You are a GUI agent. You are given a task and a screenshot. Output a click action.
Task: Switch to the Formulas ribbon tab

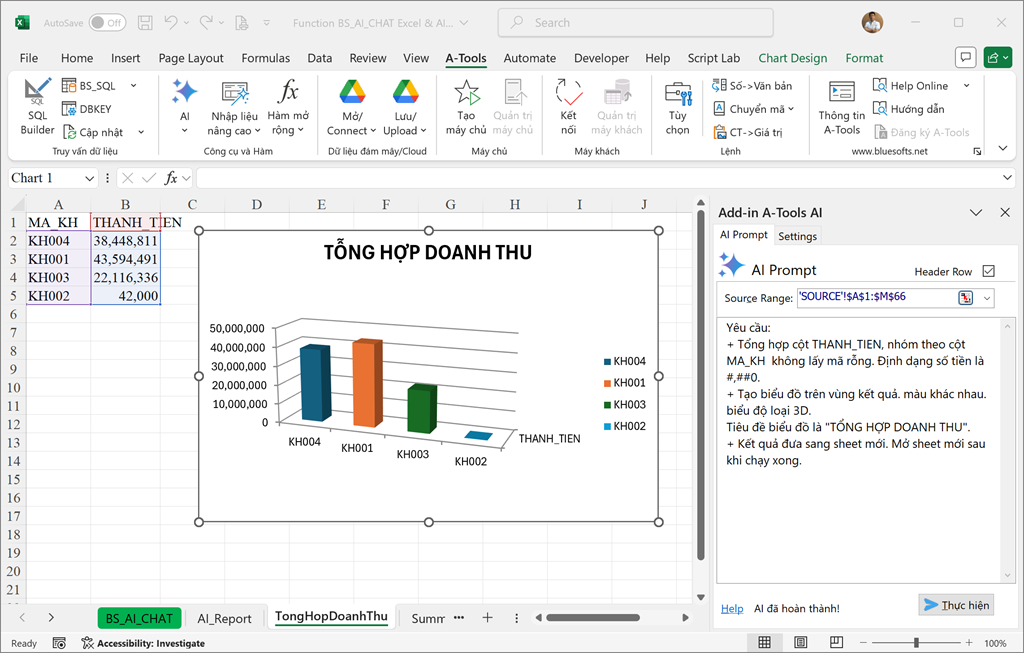tap(266, 58)
